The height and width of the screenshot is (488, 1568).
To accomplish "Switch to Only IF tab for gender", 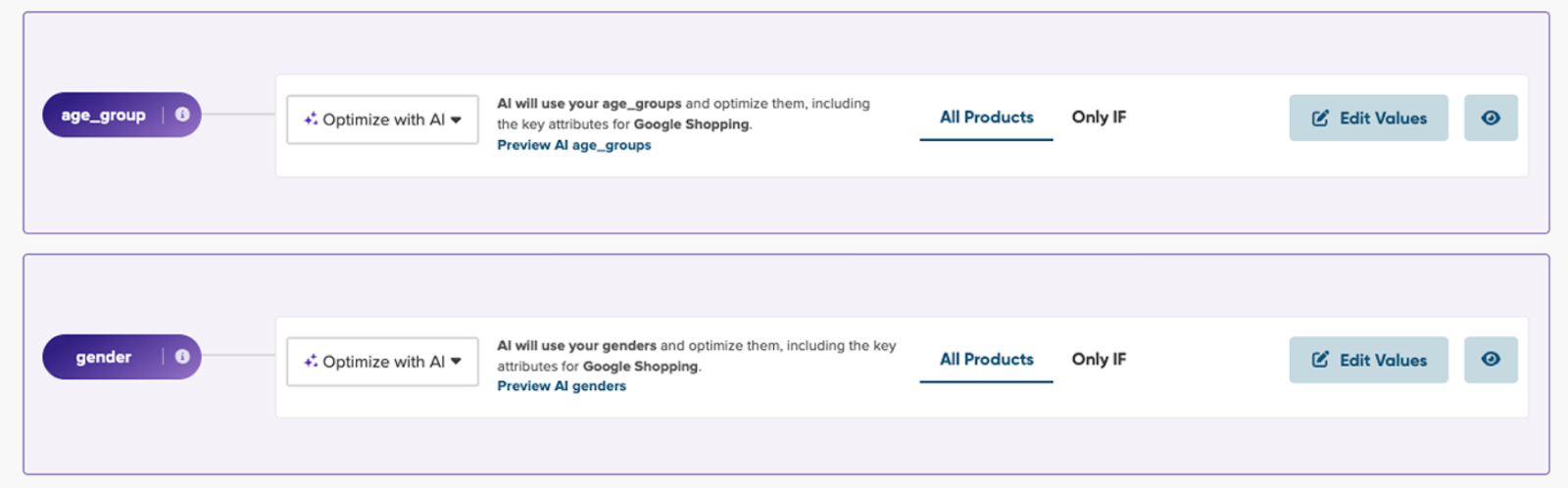I will [x=1099, y=360].
